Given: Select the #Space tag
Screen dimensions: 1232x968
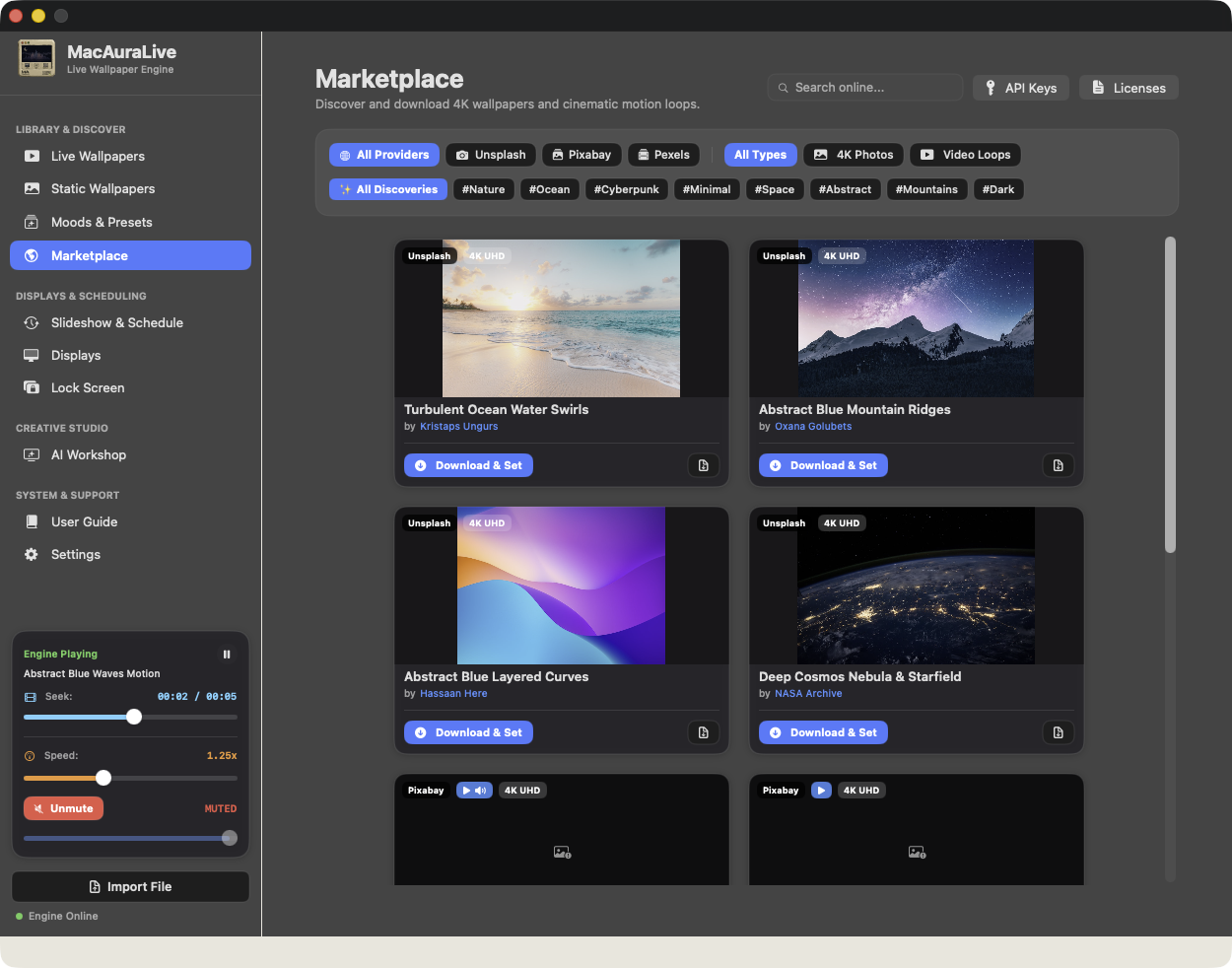Looking at the screenshot, I should (775, 189).
